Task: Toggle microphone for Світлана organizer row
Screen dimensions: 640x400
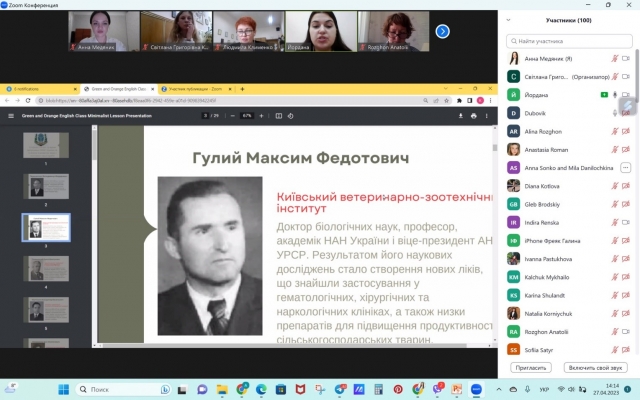Action: (x=615, y=77)
